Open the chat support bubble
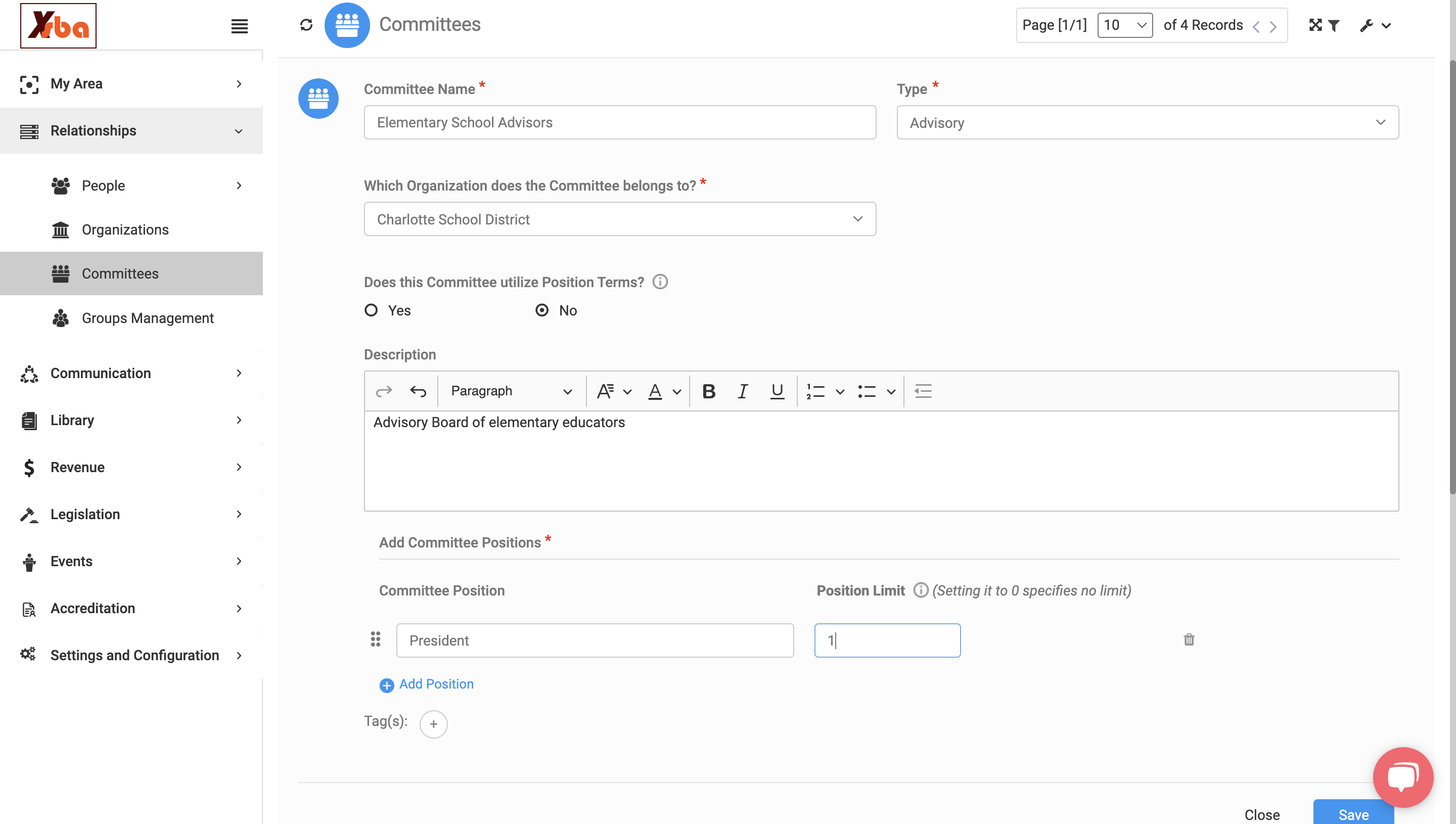The height and width of the screenshot is (824, 1456). pyautogui.click(x=1403, y=777)
